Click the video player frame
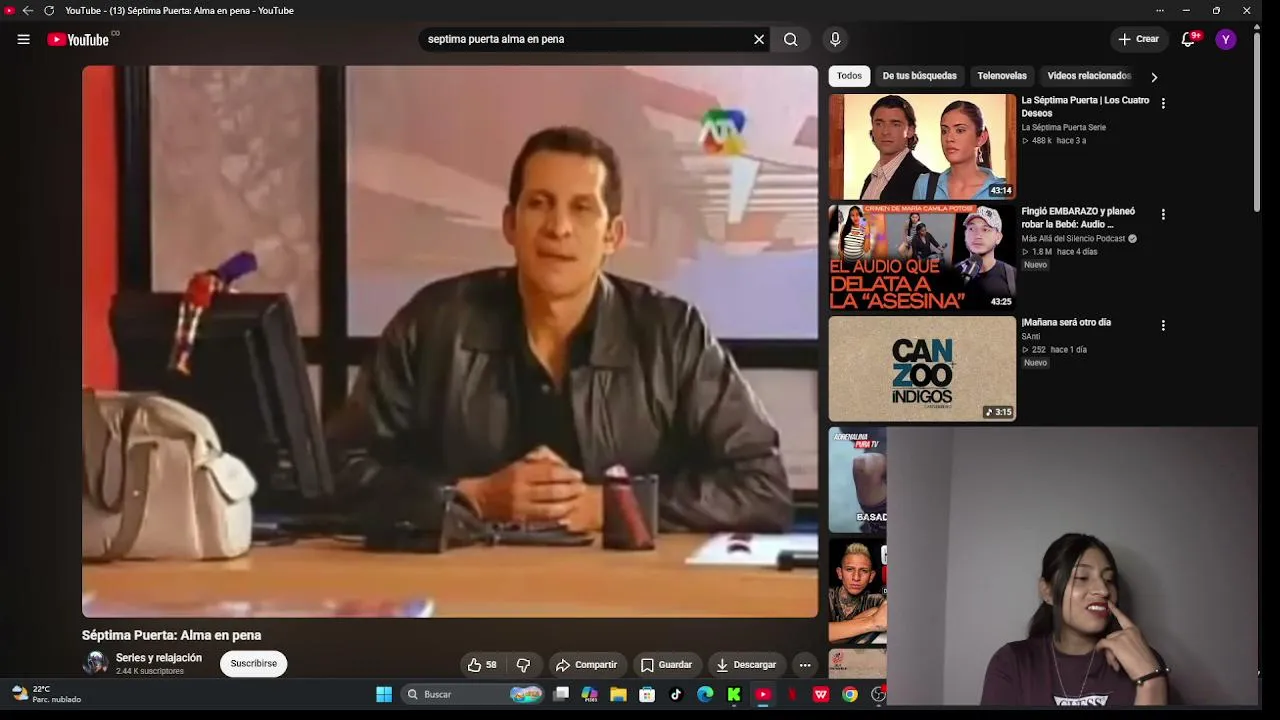This screenshot has width=1280, height=720. click(x=450, y=342)
